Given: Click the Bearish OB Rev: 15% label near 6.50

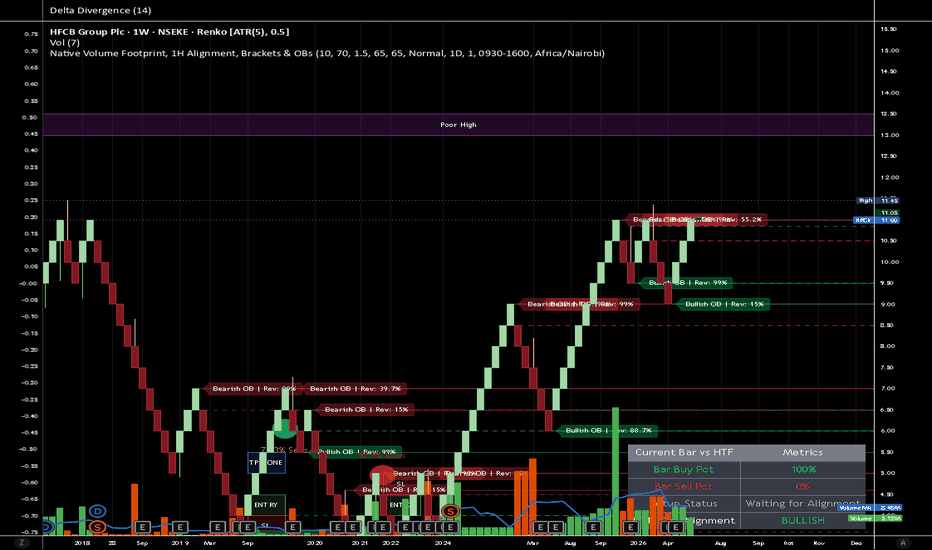Looking at the screenshot, I should pos(366,410).
